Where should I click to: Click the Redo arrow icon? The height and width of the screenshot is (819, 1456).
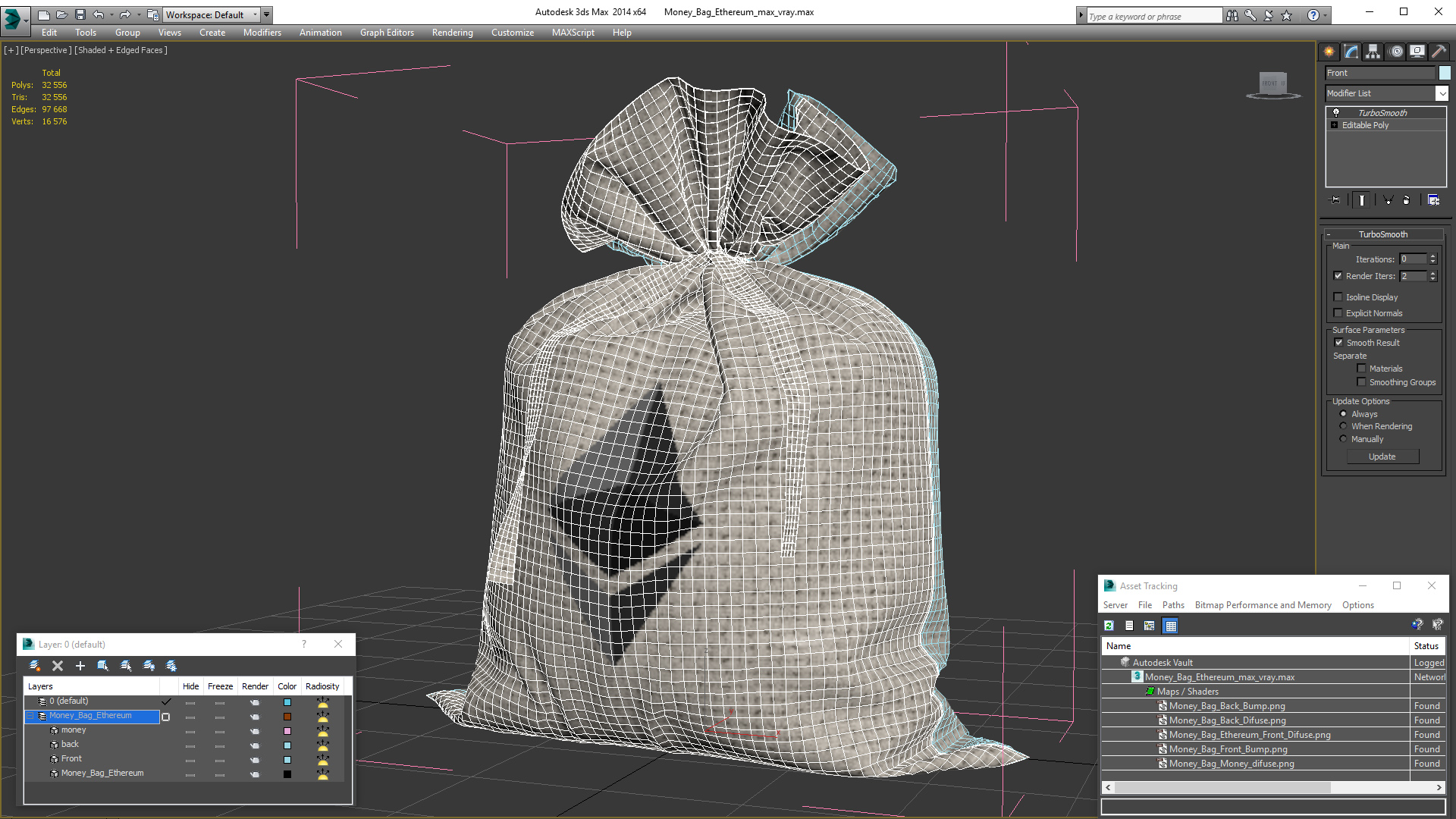pos(125,14)
